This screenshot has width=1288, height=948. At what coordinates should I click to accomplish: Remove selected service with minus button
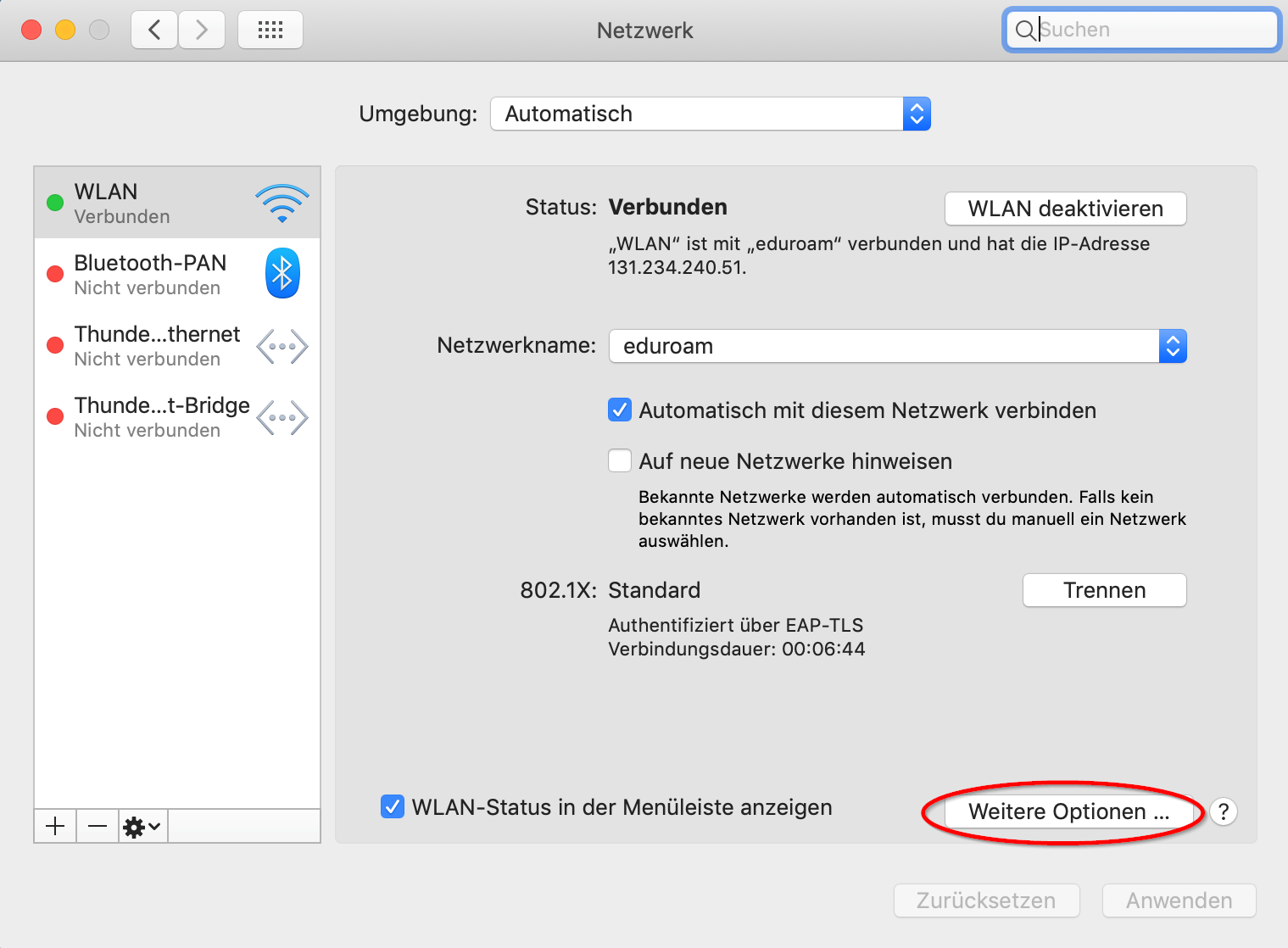coord(98,826)
